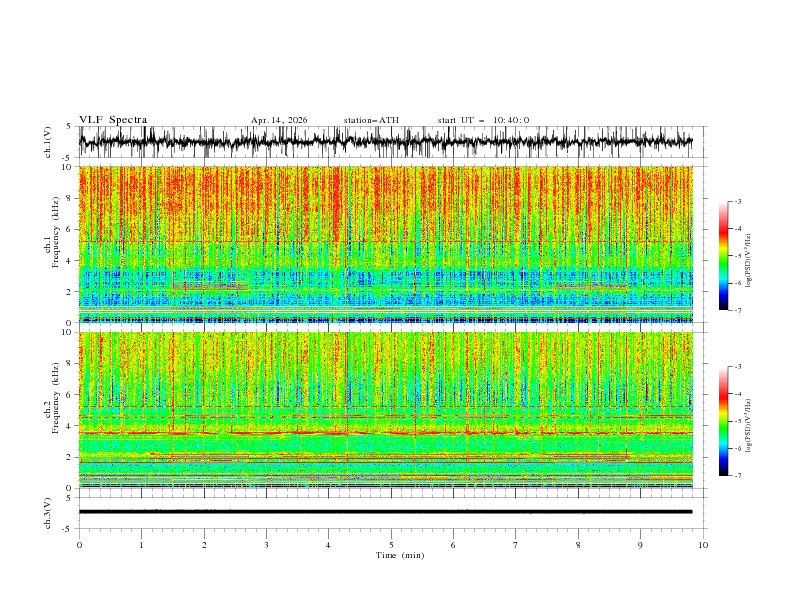Click the lower PSD color scale bar
792x612 pixels.
coord(723,421)
